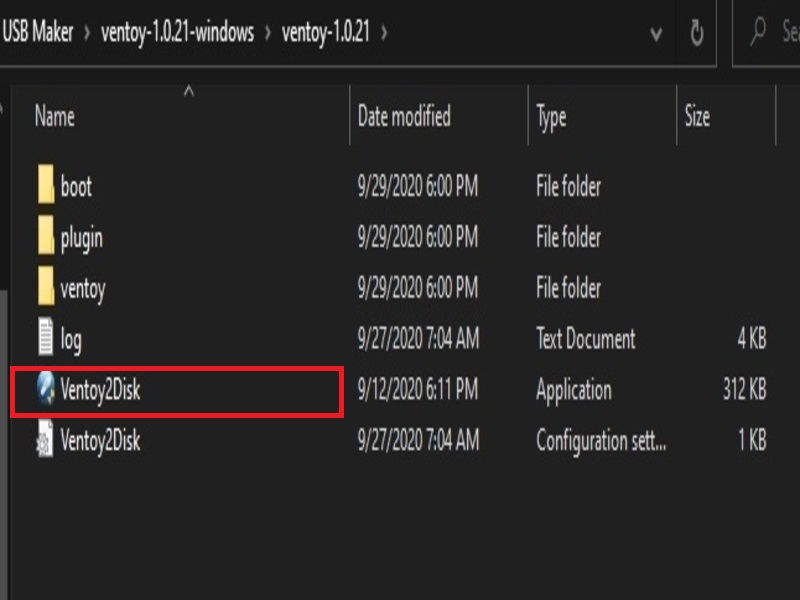The width and height of the screenshot is (800, 600).
Task: Click the boot folder icon
Action: [46, 186]
